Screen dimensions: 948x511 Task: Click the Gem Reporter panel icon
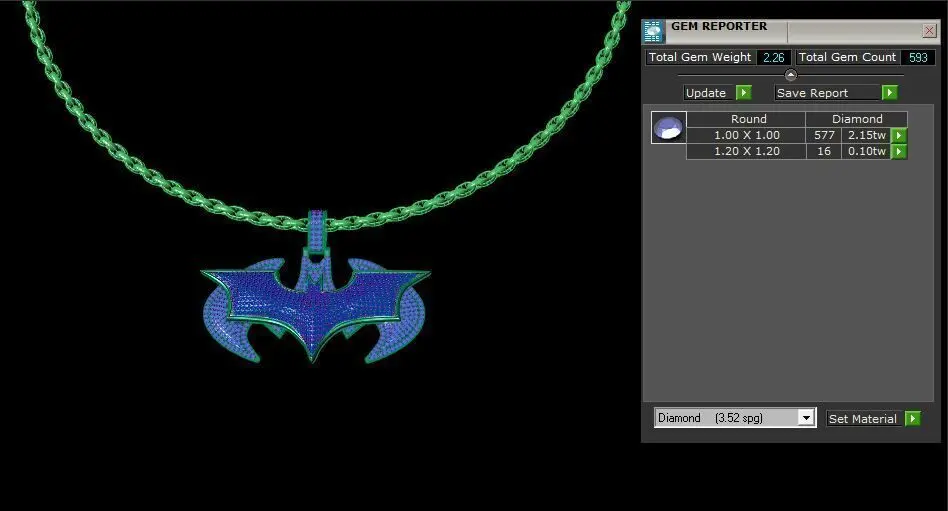click(x=654, y=31)
